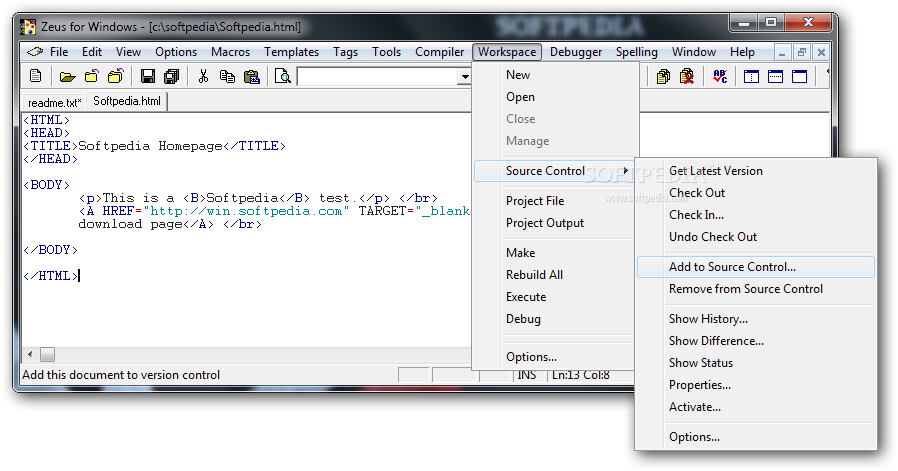Viewport: 898px width, 471px height.
Task: Open the Tools menu
Action: point(387,52)
